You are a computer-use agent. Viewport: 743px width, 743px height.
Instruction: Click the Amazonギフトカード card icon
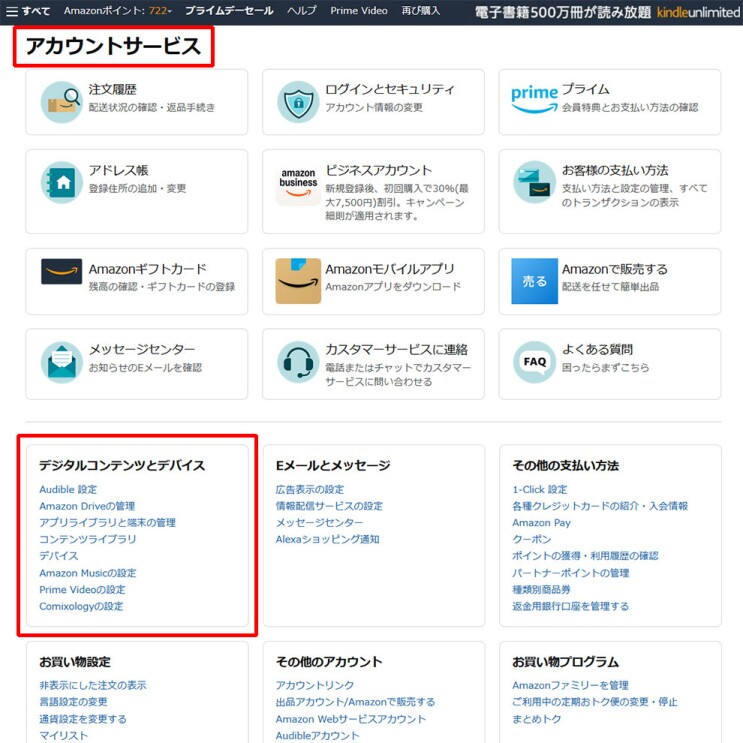62,272
